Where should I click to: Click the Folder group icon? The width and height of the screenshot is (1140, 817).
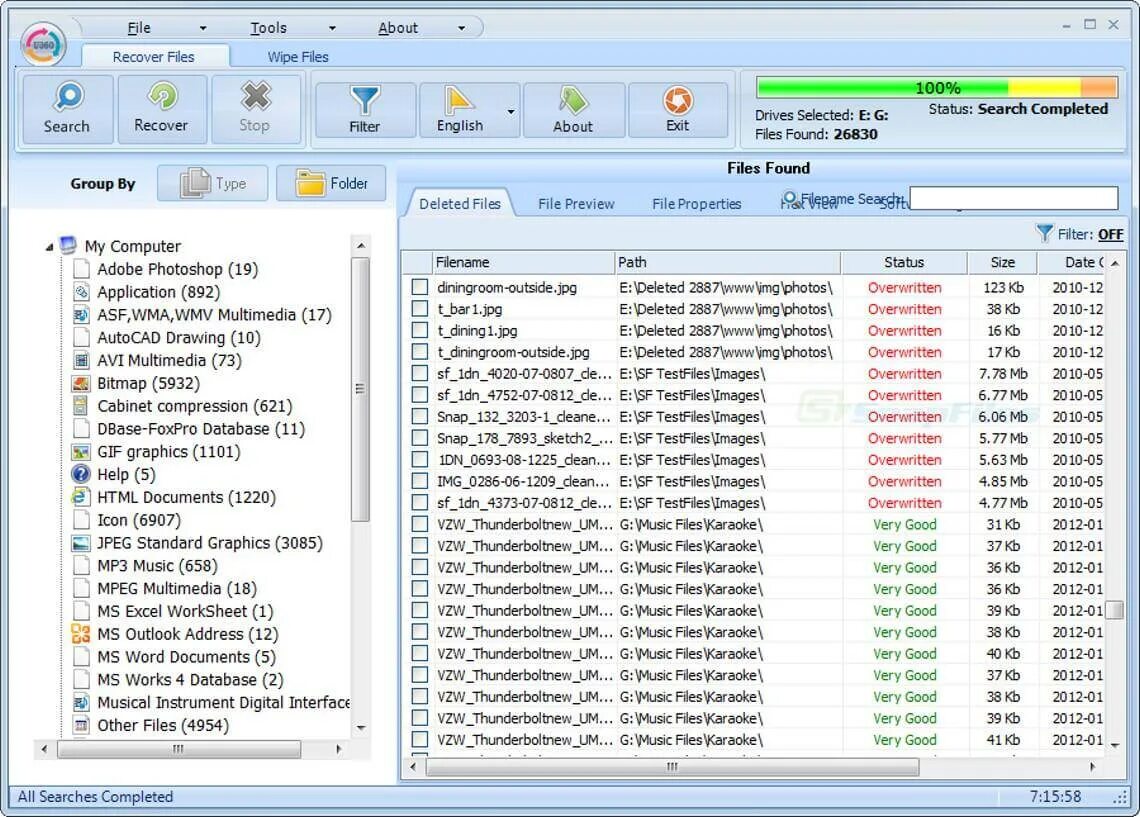(x=310, y=183)
